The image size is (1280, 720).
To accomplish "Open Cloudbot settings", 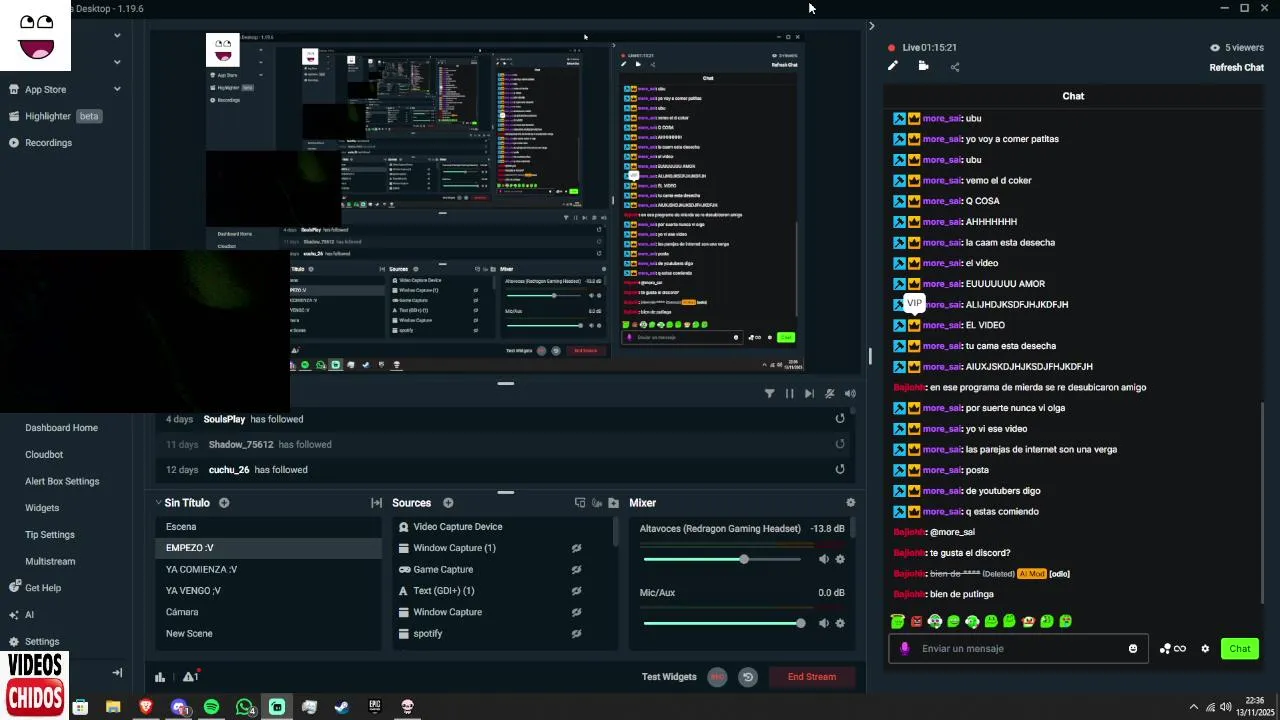I will (x=44, y=455).
